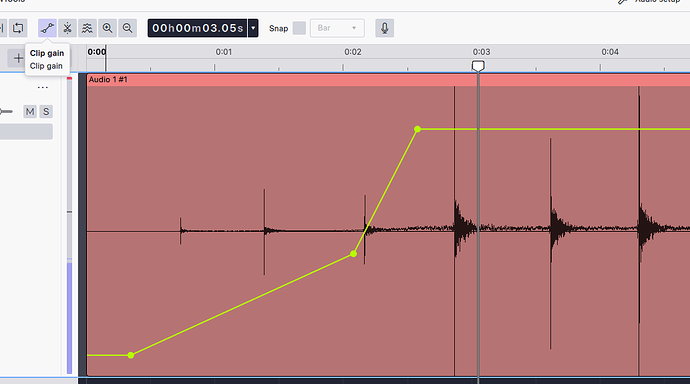The height and width of the screenshot is (384, 690).
Task: Select the Clip gain envelope tool
Action: point(47,28)
